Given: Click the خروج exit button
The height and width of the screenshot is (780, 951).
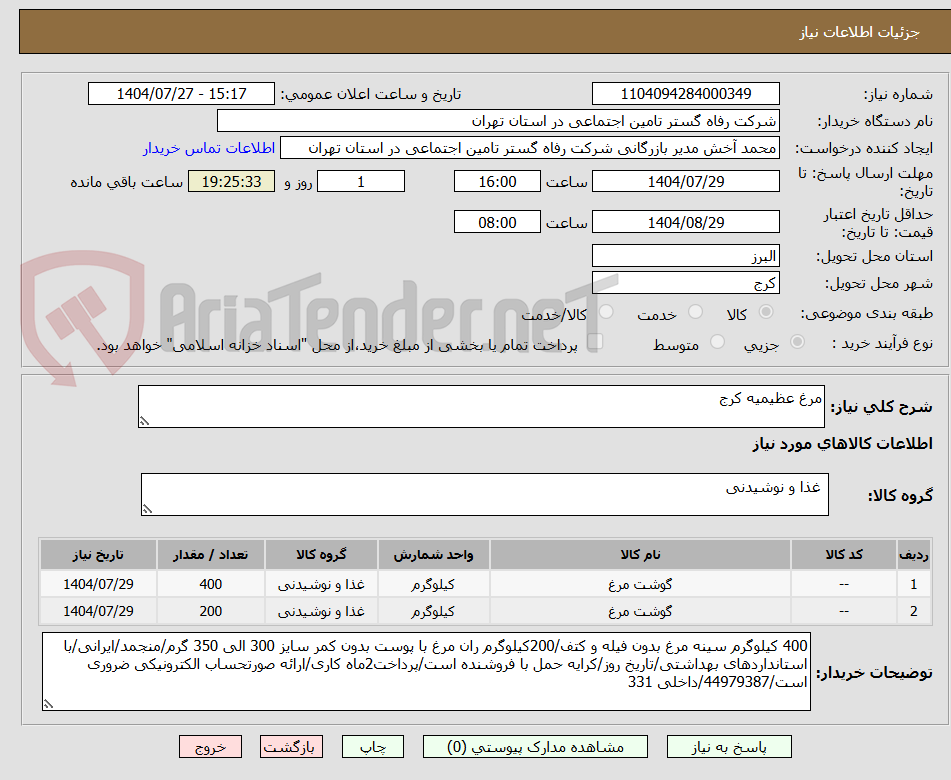Looking at the screenshot, I should click(x=210, y=747).
